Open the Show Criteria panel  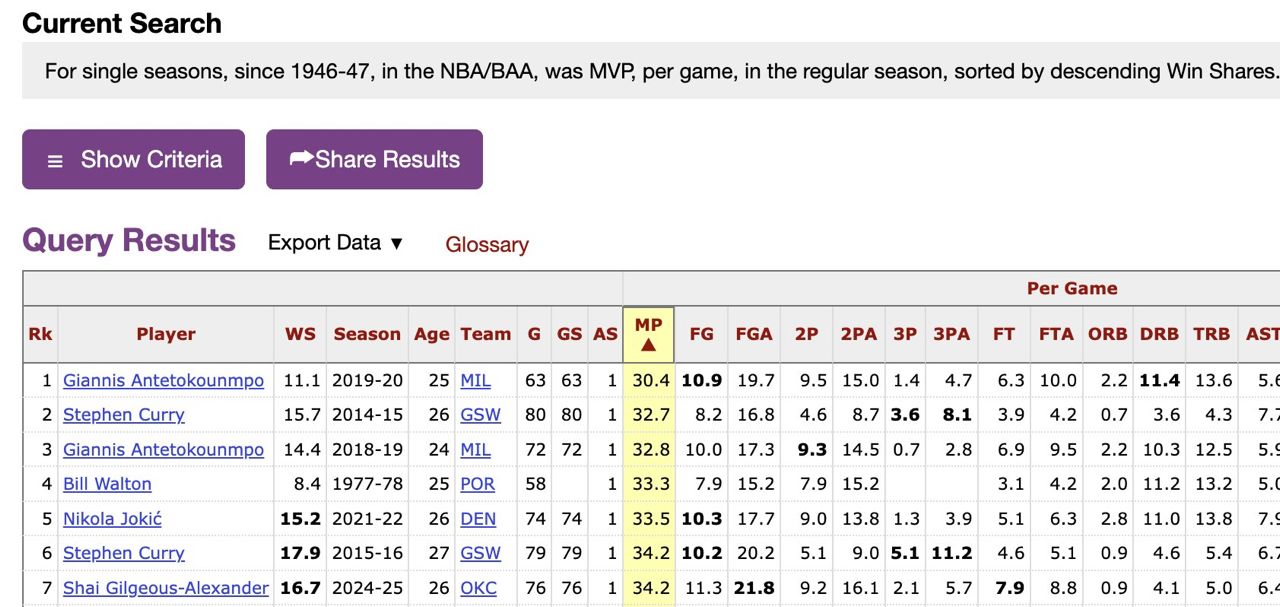pyautogui.click(x=133, y=159)
